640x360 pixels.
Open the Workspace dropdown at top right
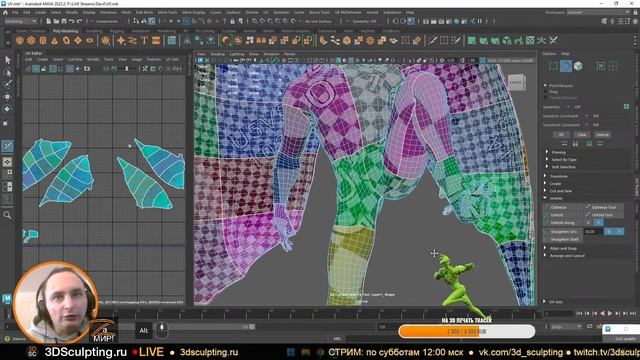(598, 13)
